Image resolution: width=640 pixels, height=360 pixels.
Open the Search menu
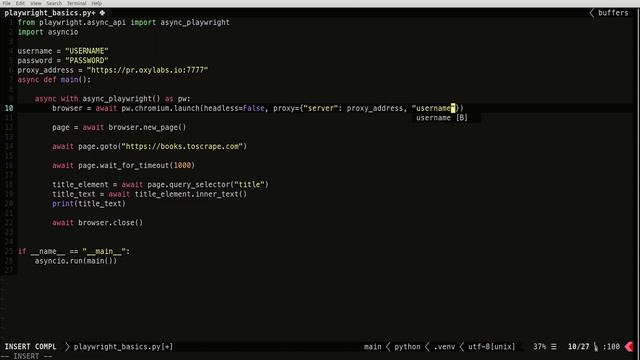[54, 3]
